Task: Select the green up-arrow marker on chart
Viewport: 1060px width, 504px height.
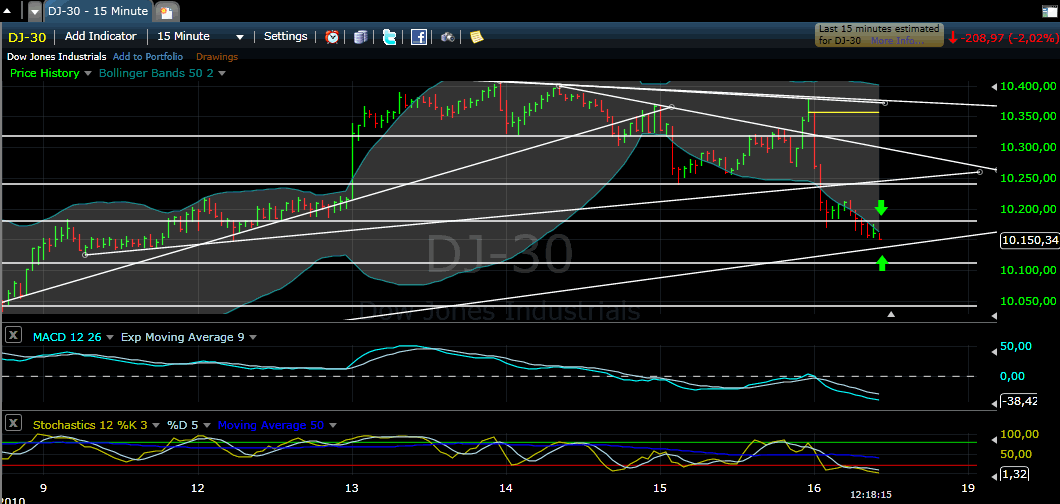Action: click(x=882, y=262)
